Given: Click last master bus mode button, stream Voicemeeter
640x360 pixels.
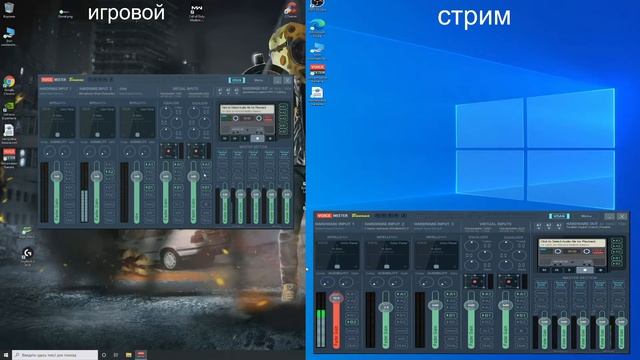Looking at the screenshot, I should pos(619,284).
